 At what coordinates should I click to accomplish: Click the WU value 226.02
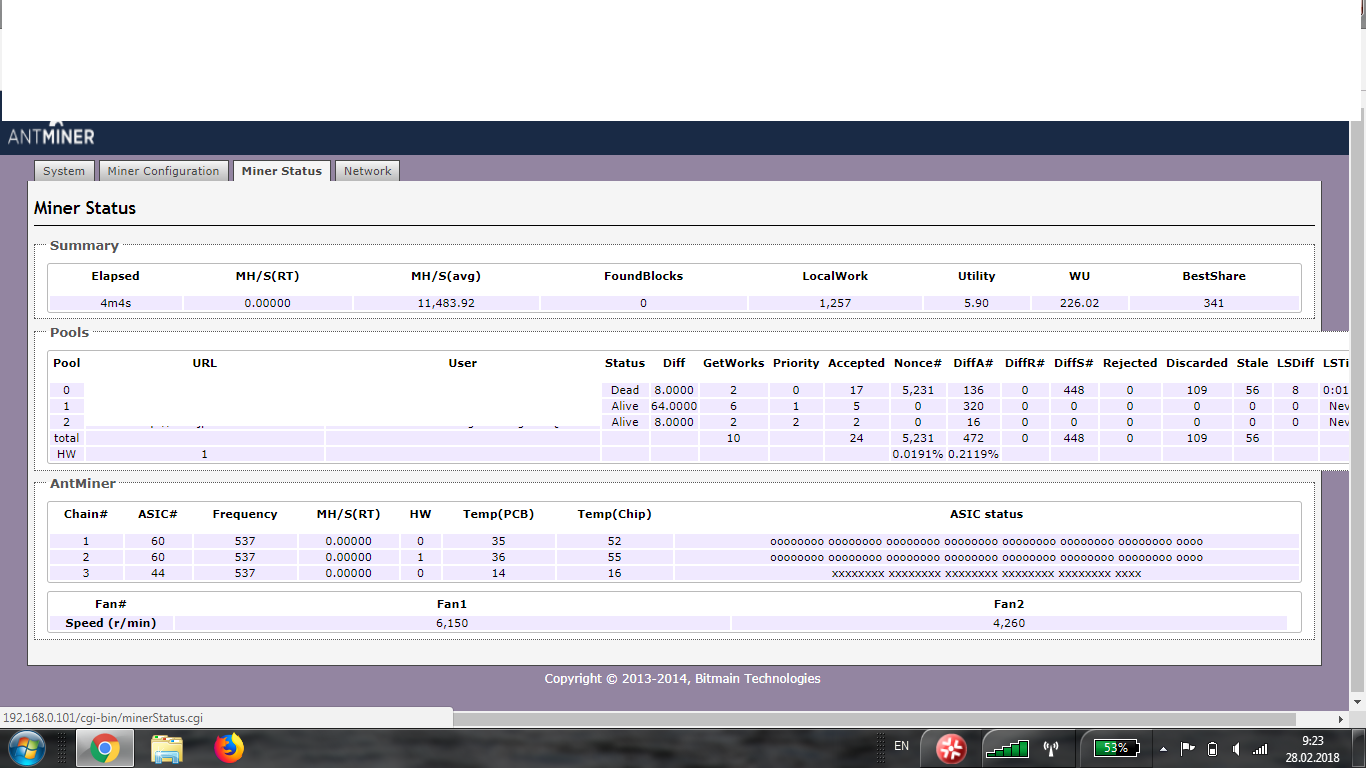[1079, 303]
